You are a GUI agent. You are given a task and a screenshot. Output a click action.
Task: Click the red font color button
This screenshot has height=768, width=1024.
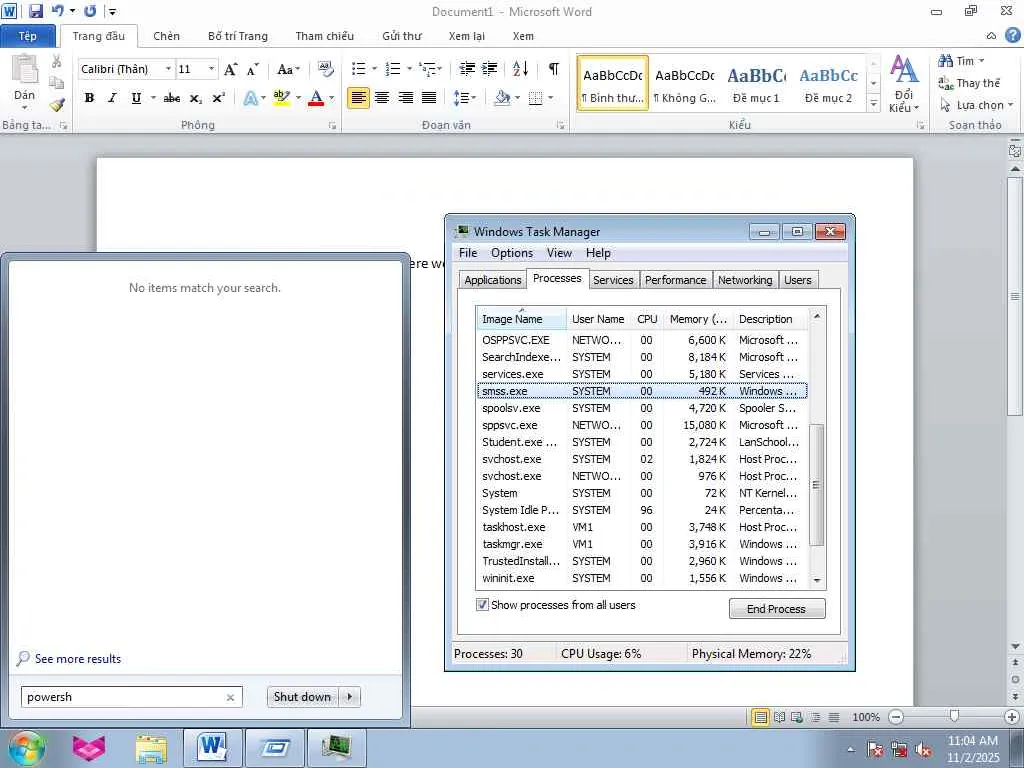316,98
